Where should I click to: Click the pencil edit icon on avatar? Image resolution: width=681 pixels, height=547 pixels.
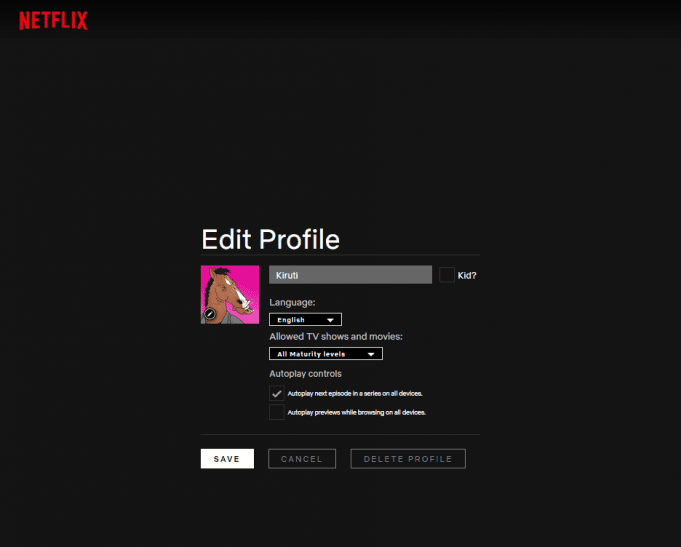[210, 314]
